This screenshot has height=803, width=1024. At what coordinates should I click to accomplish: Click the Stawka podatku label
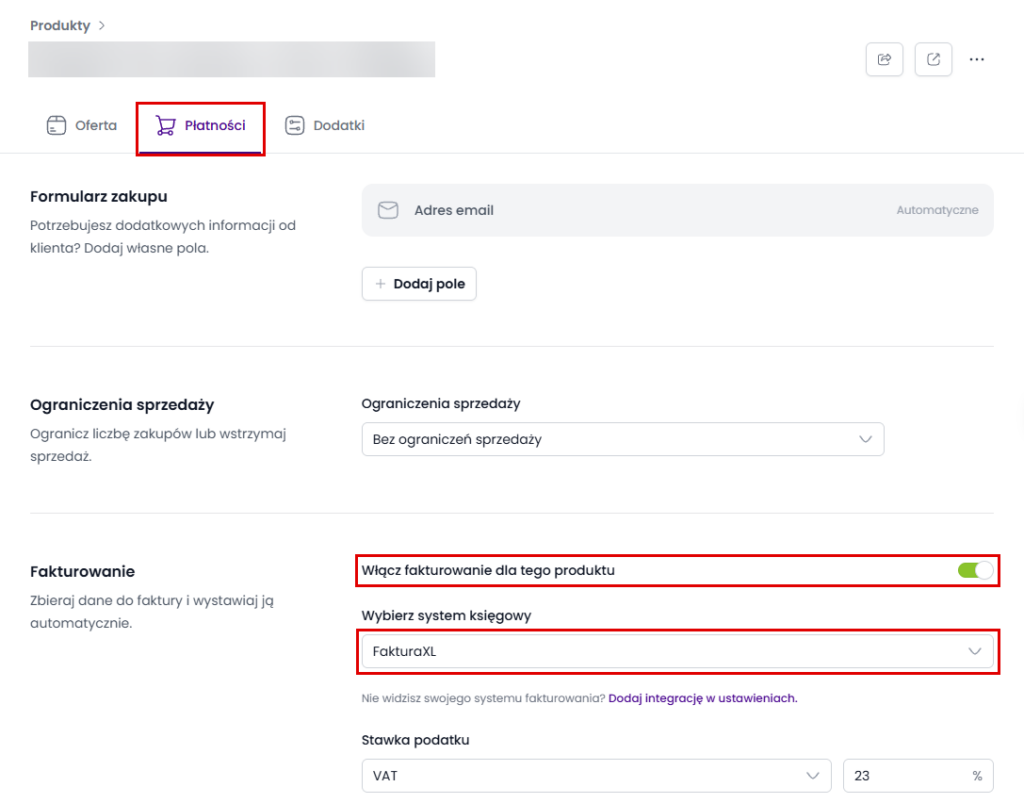click(x=415, y=740)
